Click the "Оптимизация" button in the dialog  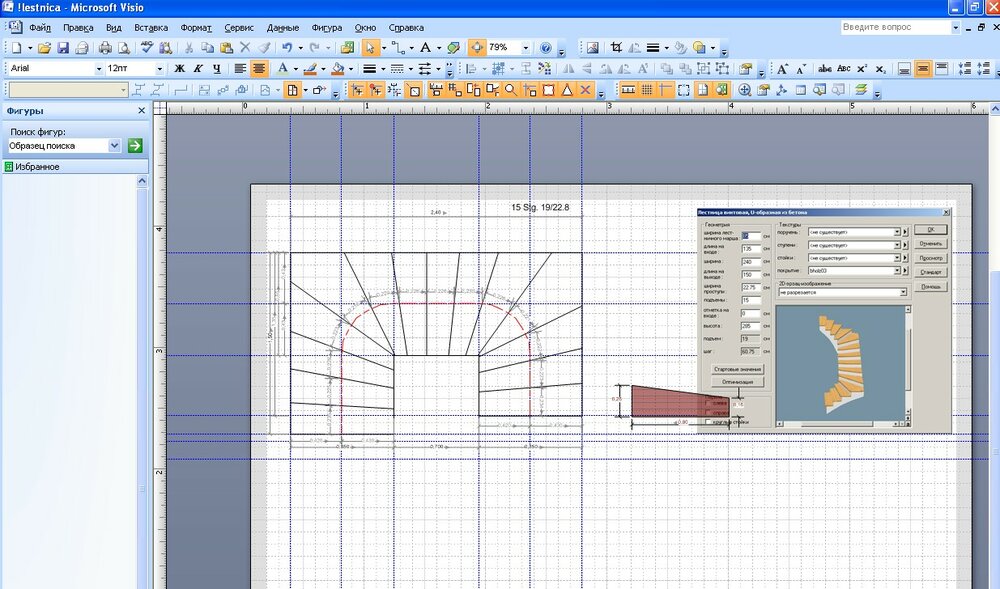(736, 382)
